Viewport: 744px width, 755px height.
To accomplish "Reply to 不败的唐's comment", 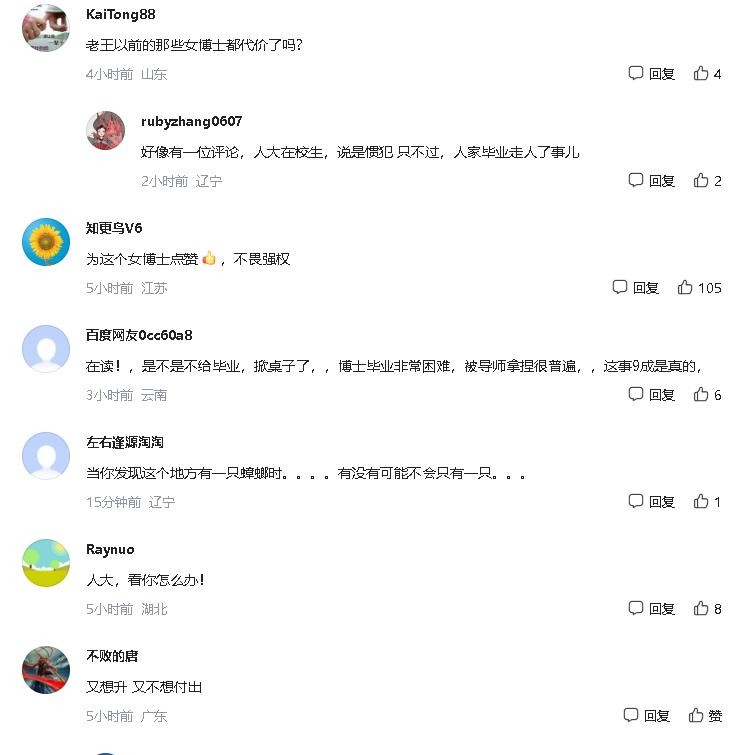I will coord(647,716).
